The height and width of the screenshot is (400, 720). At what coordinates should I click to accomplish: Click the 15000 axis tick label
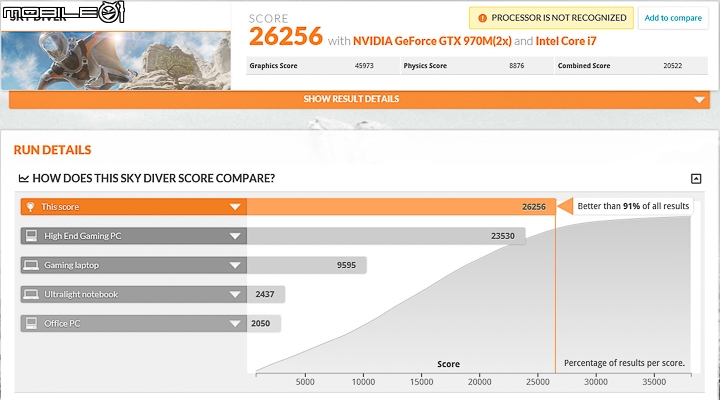pos(422,382)
